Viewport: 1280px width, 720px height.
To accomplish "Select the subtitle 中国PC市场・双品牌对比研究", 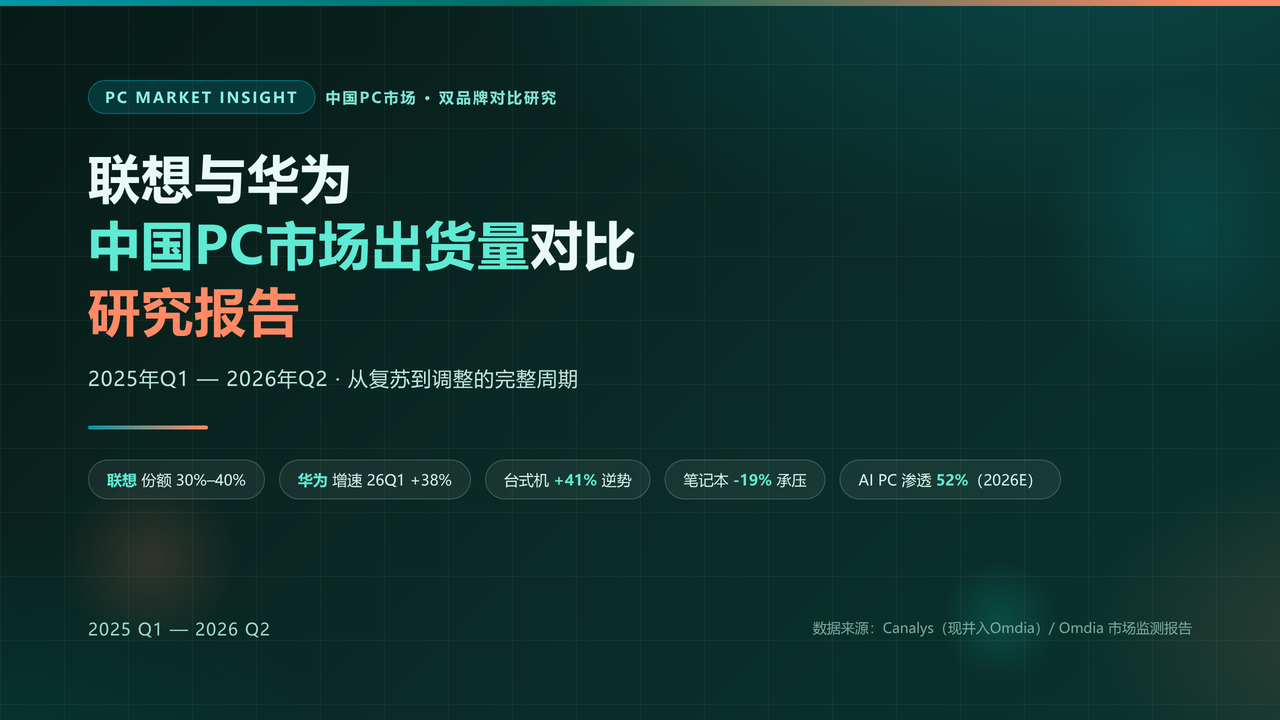I will (441, 98).
